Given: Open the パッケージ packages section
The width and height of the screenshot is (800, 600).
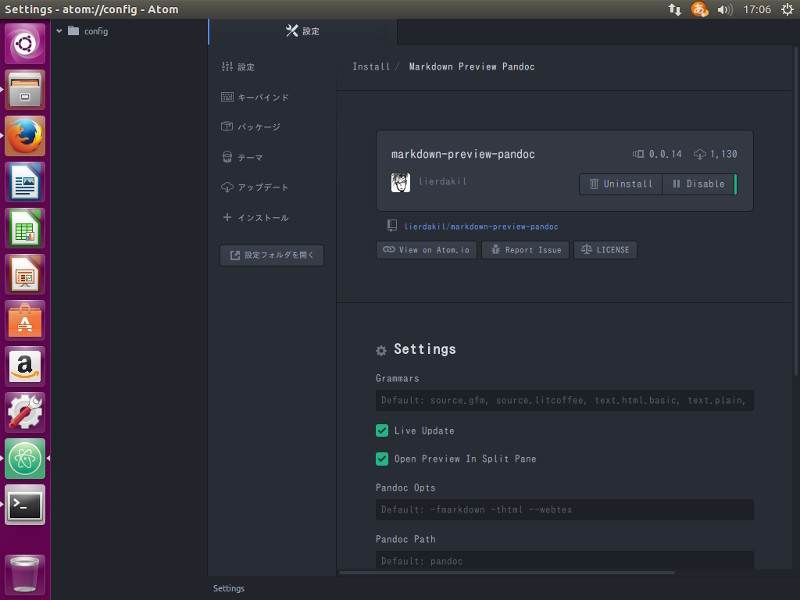Looking at the screenshot, I should [x=251, y=127].
